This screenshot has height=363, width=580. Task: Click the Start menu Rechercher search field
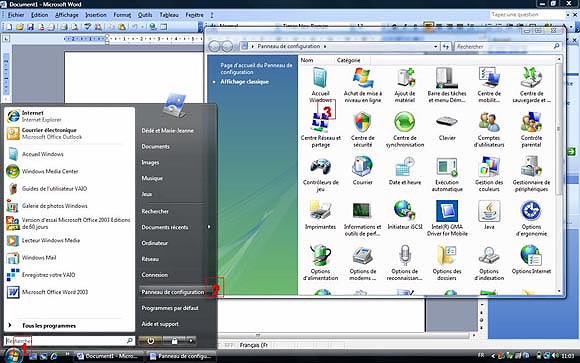pos(69,340)
